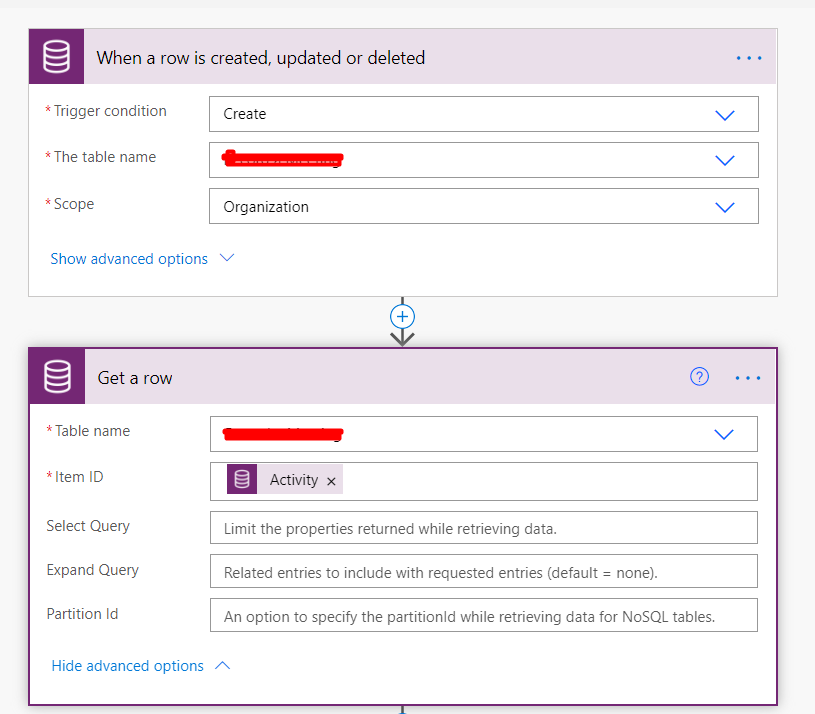Collapse the Get a row card via its title

135,378
